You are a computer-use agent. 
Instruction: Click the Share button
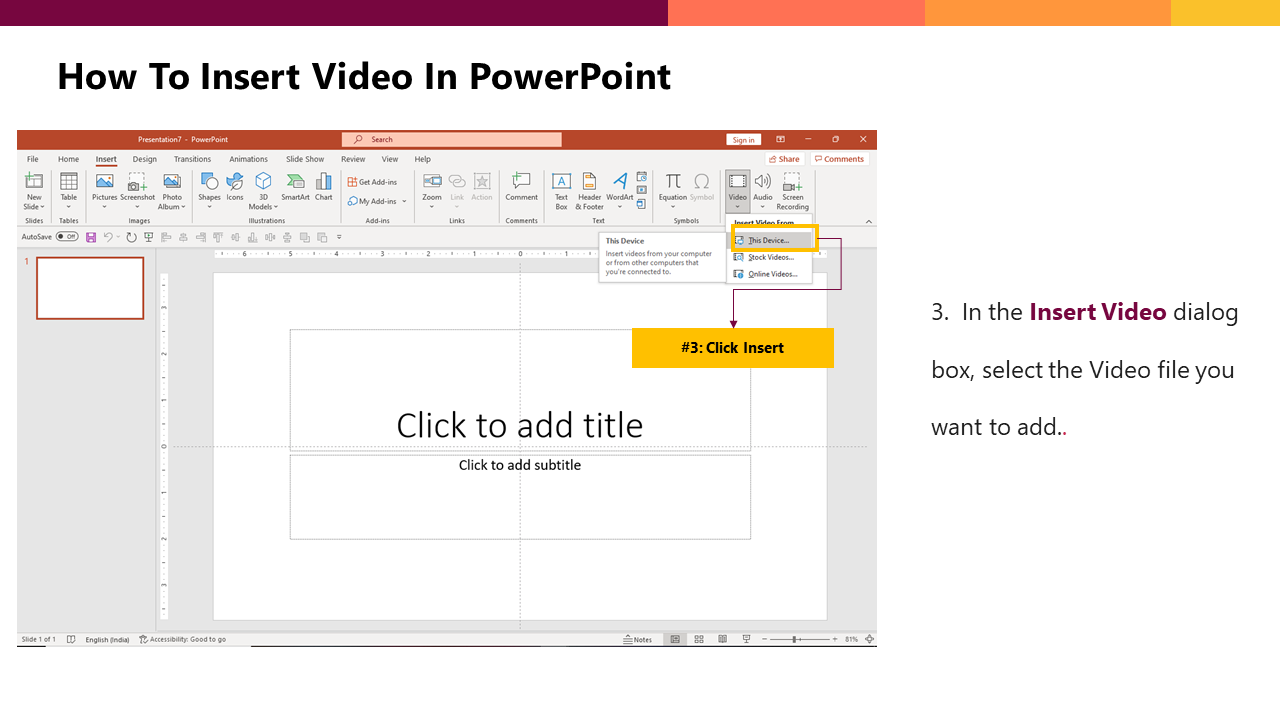[785, 159]
